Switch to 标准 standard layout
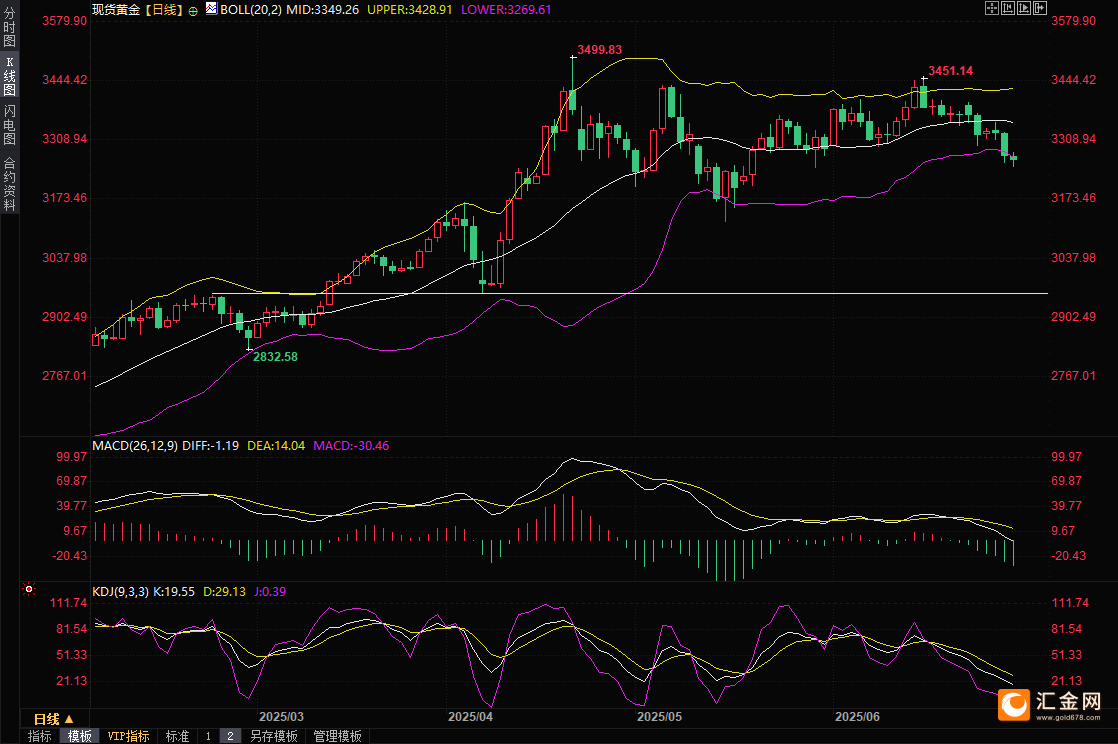Image resolution: width=1118 pixels, height=744 pixels. click(177, 736)
